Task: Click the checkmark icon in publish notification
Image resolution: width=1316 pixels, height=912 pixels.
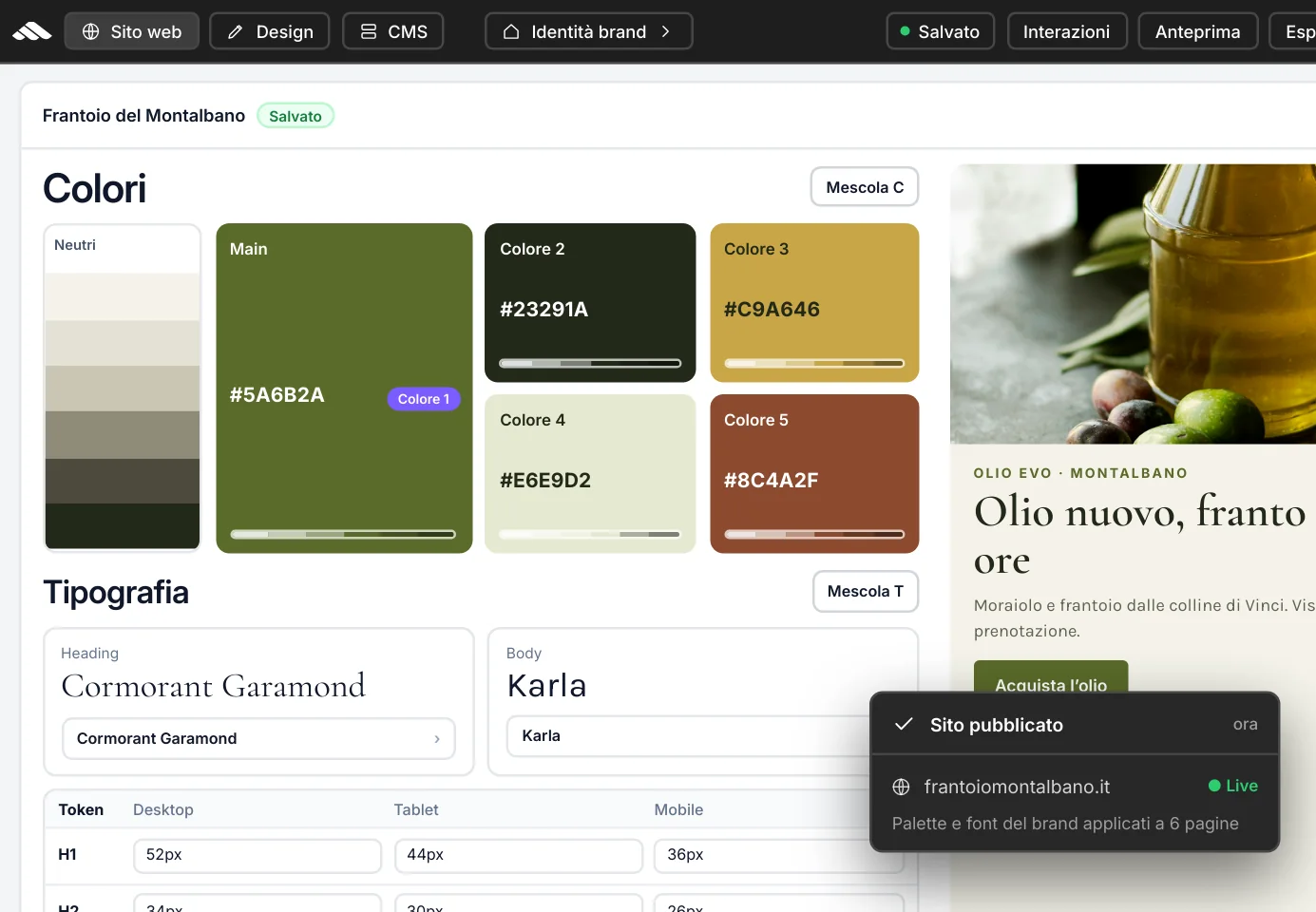Action: click(x=905, y=724)
